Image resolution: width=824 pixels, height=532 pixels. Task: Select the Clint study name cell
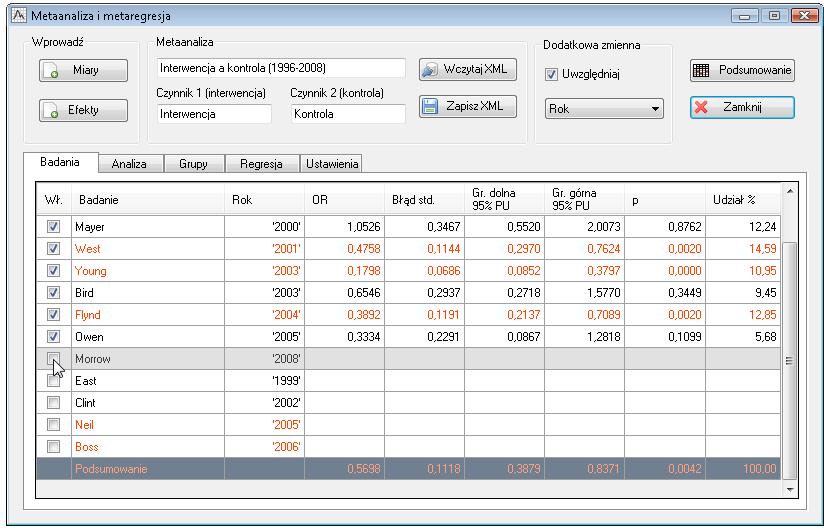pos(148,403)
